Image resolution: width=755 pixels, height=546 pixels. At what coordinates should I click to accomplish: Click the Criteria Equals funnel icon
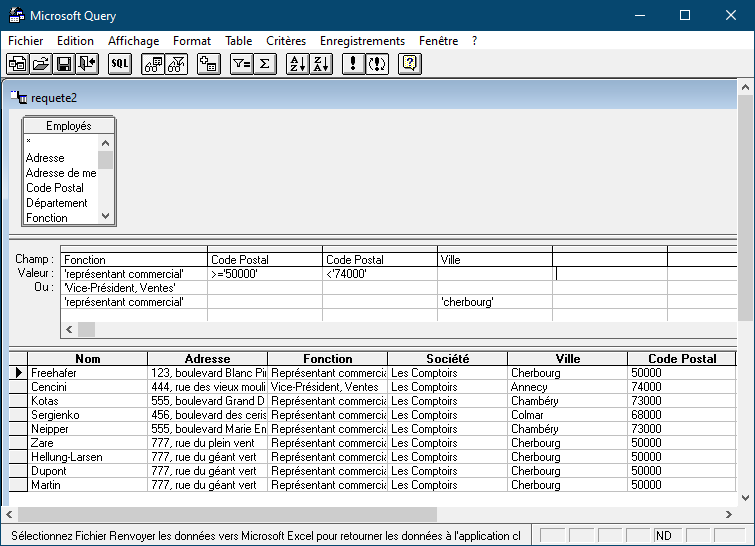click(241, 64)
